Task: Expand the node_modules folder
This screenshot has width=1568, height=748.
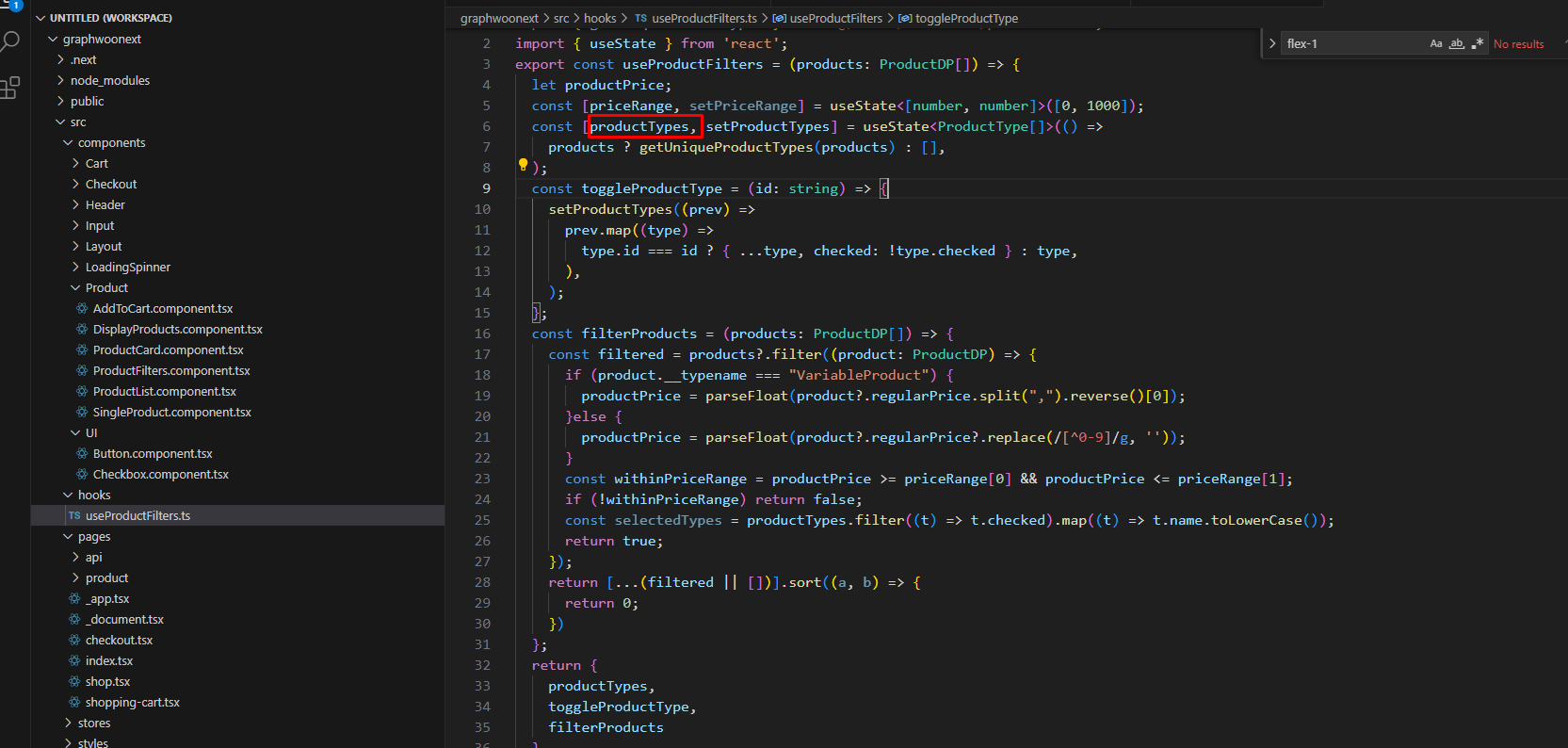Action: tap(109, 81)
